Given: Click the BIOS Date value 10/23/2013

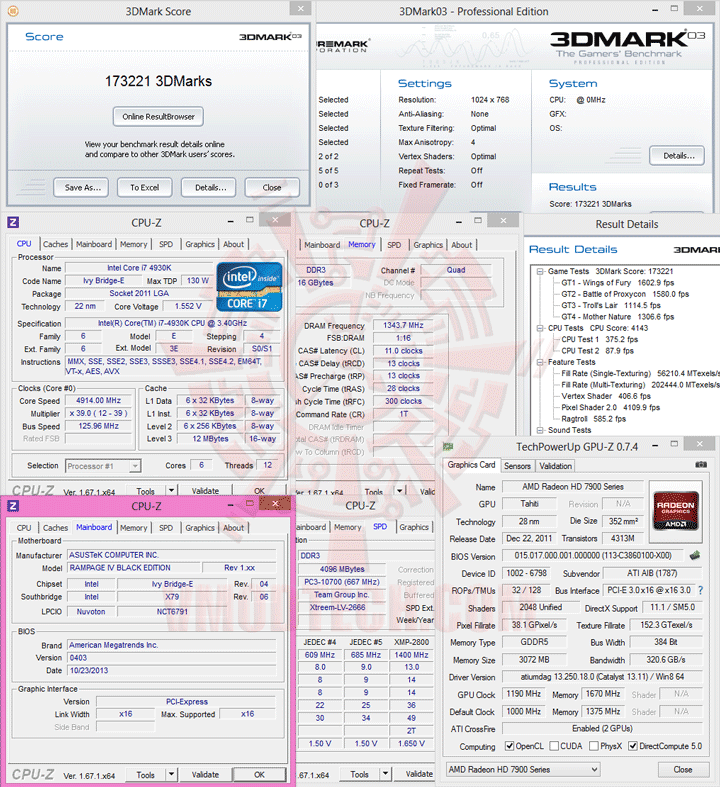Looking at the screenshot, I should pyautogui.click(x=172, y=671).
